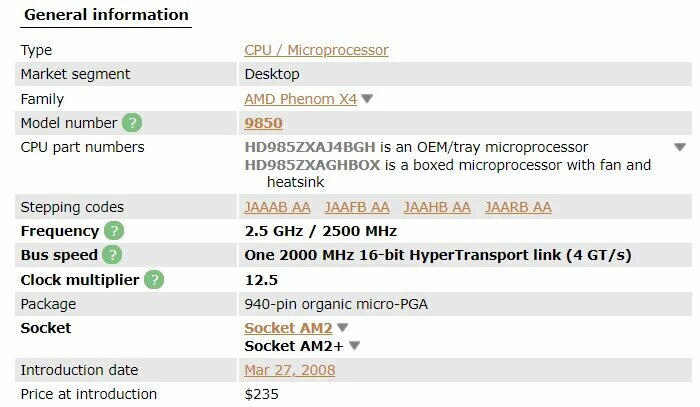Follow the Socket AM2 link
This screenshot has width=700, height=407.
click(288, 328)
